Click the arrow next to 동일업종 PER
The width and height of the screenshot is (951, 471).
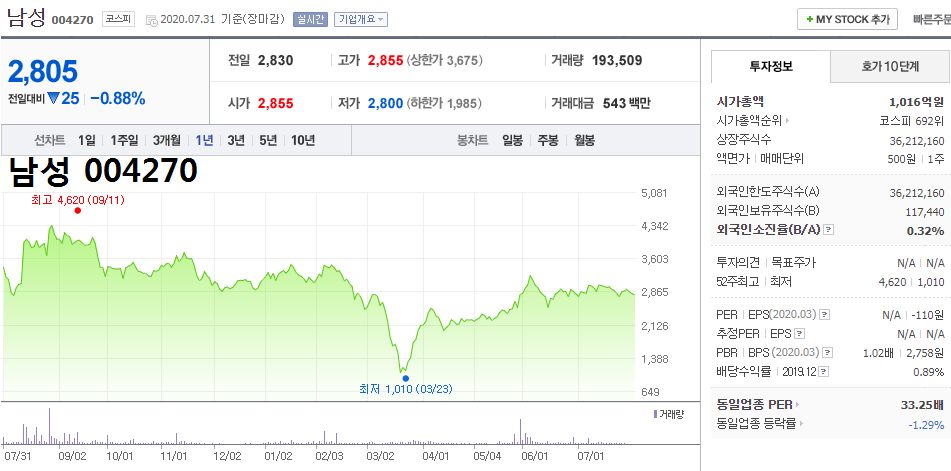click(797, 404)
